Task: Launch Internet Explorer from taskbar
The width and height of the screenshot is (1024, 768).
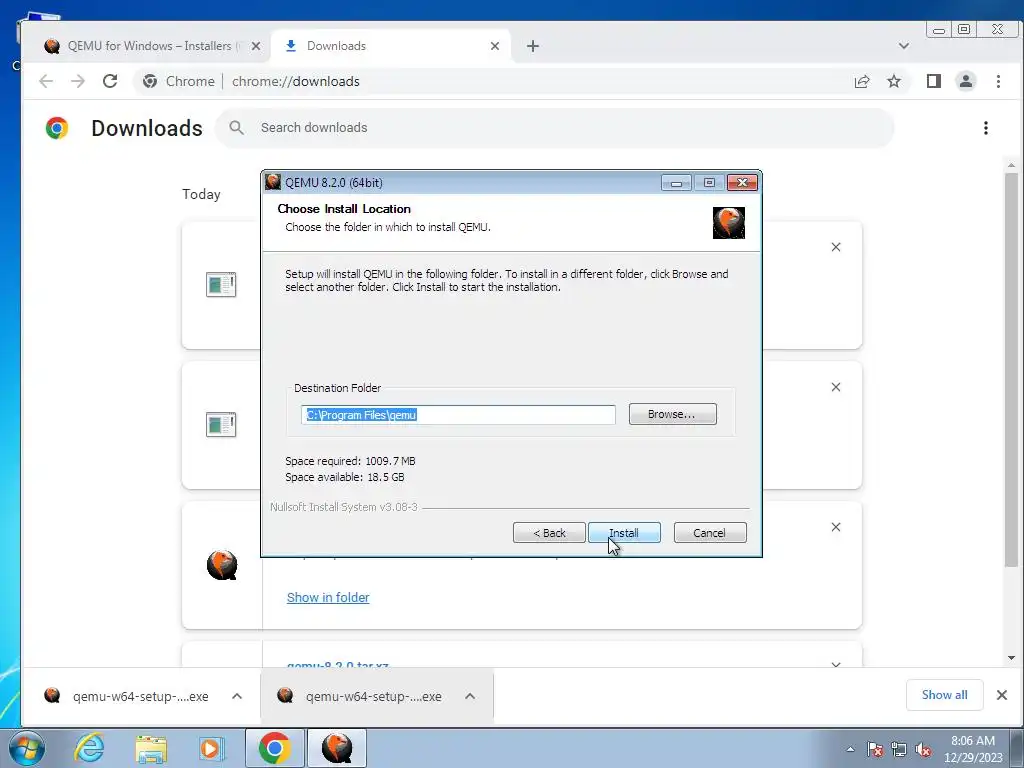Action: tap(88, 748)
